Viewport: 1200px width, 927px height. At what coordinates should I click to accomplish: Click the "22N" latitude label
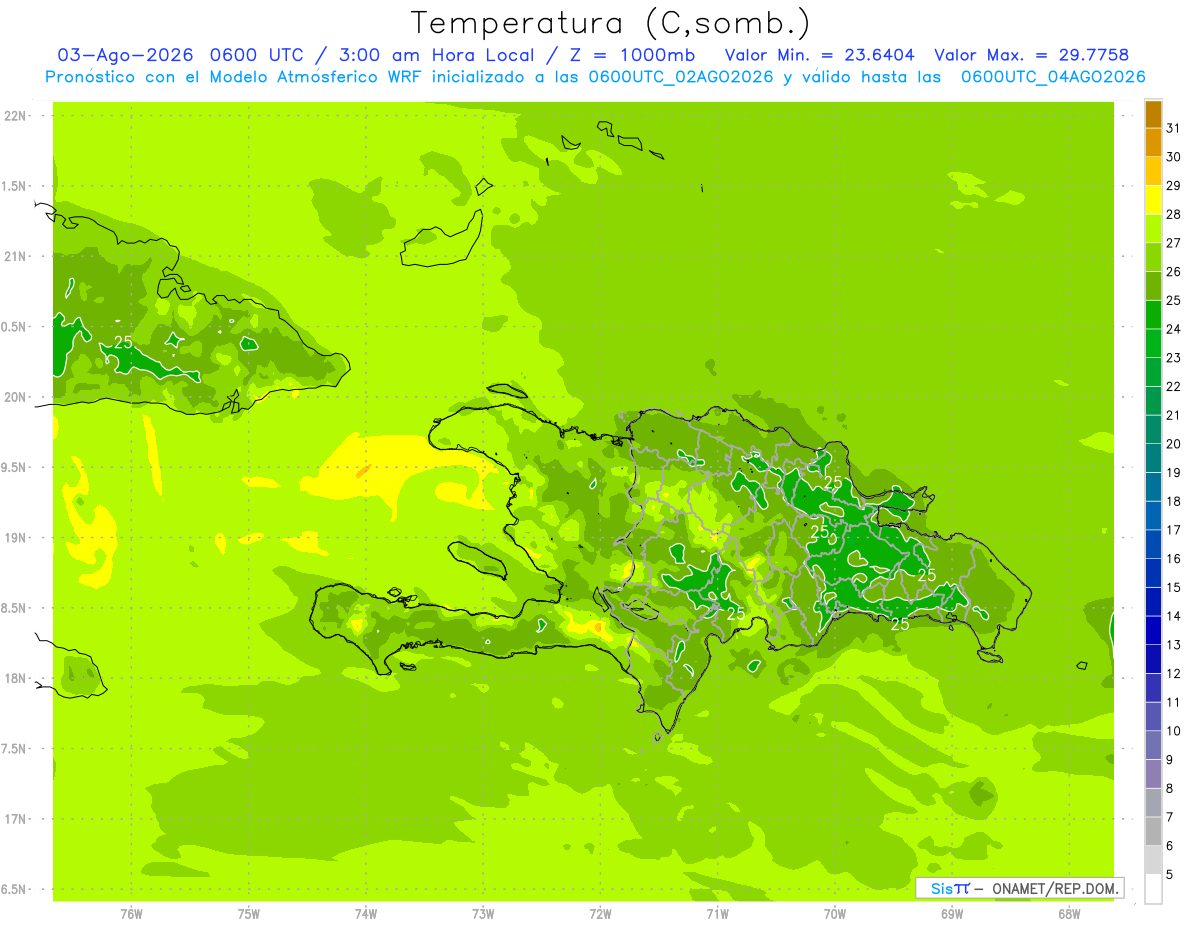[x=16, y=116]
